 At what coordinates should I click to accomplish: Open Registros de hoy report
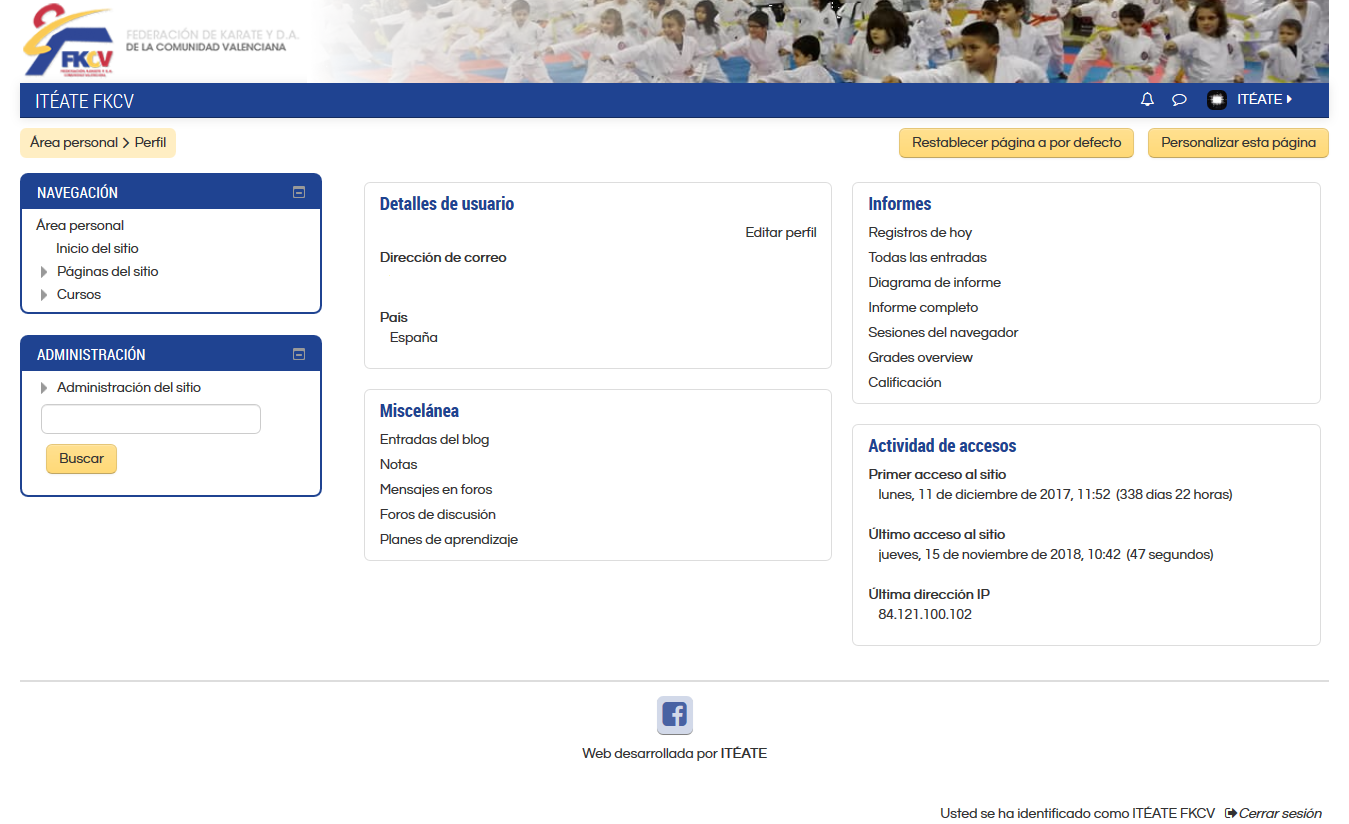click(x=920, y=233)
